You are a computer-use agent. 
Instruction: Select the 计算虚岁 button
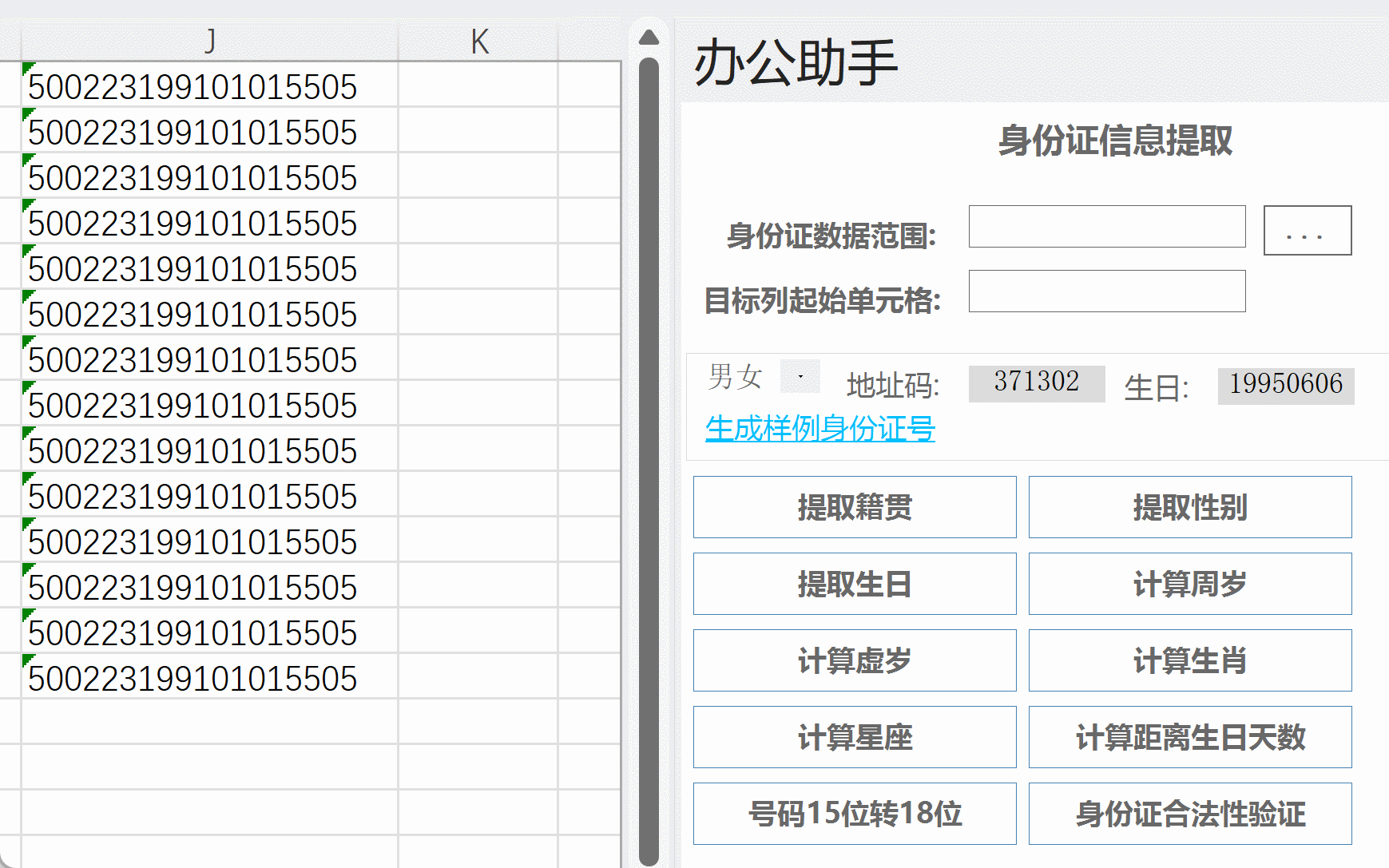tap(854, 660)
